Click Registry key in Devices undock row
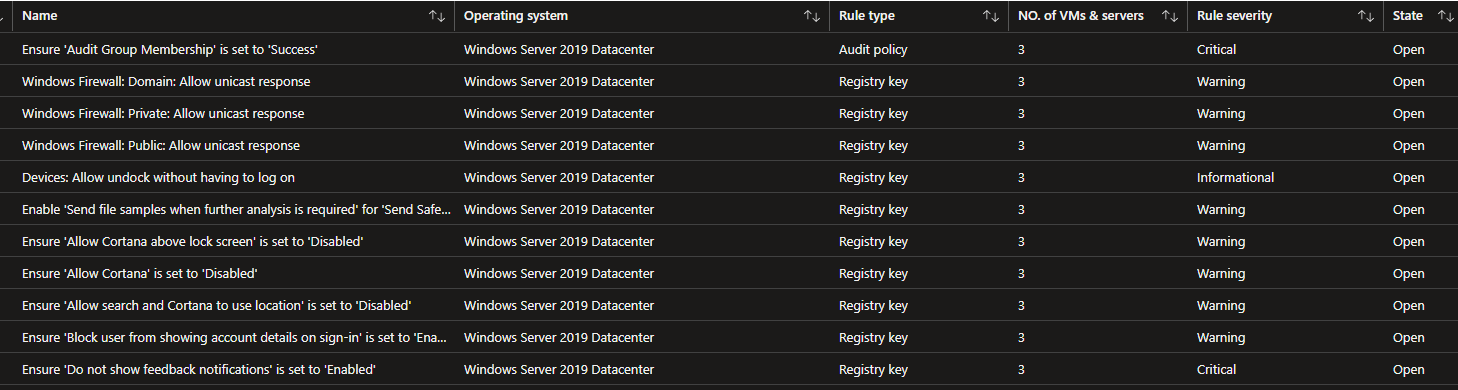The height and width of the screenshot is (390, 1458). click(x=873, y=177)
